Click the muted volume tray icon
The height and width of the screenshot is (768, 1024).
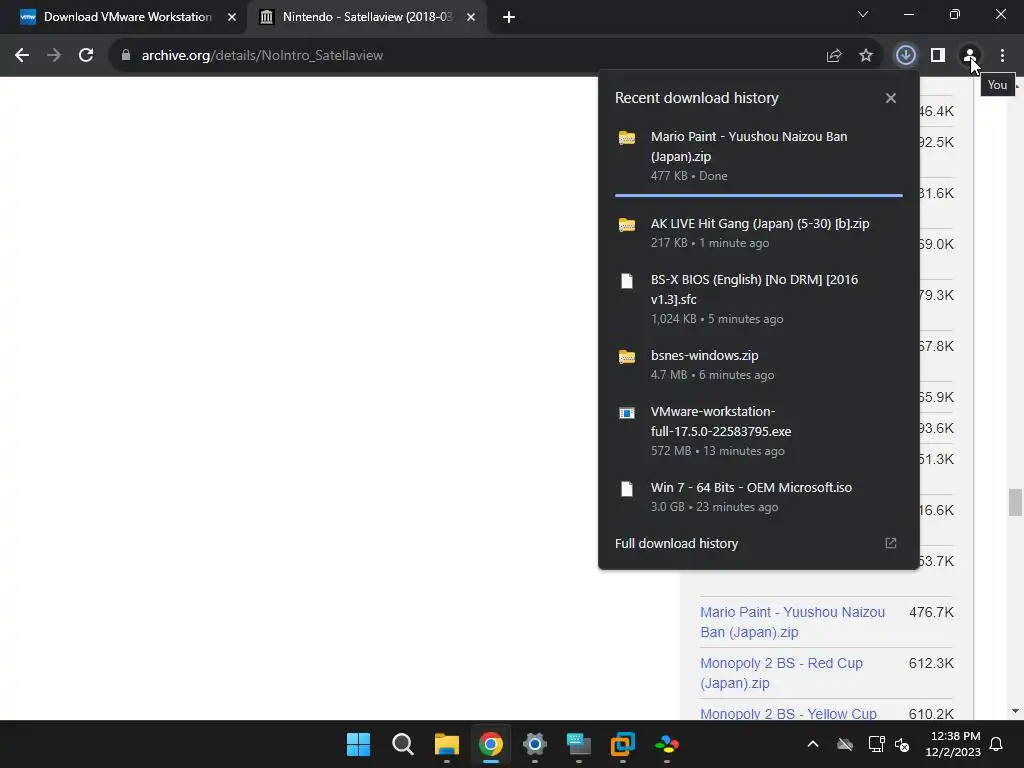coord(903,744)
